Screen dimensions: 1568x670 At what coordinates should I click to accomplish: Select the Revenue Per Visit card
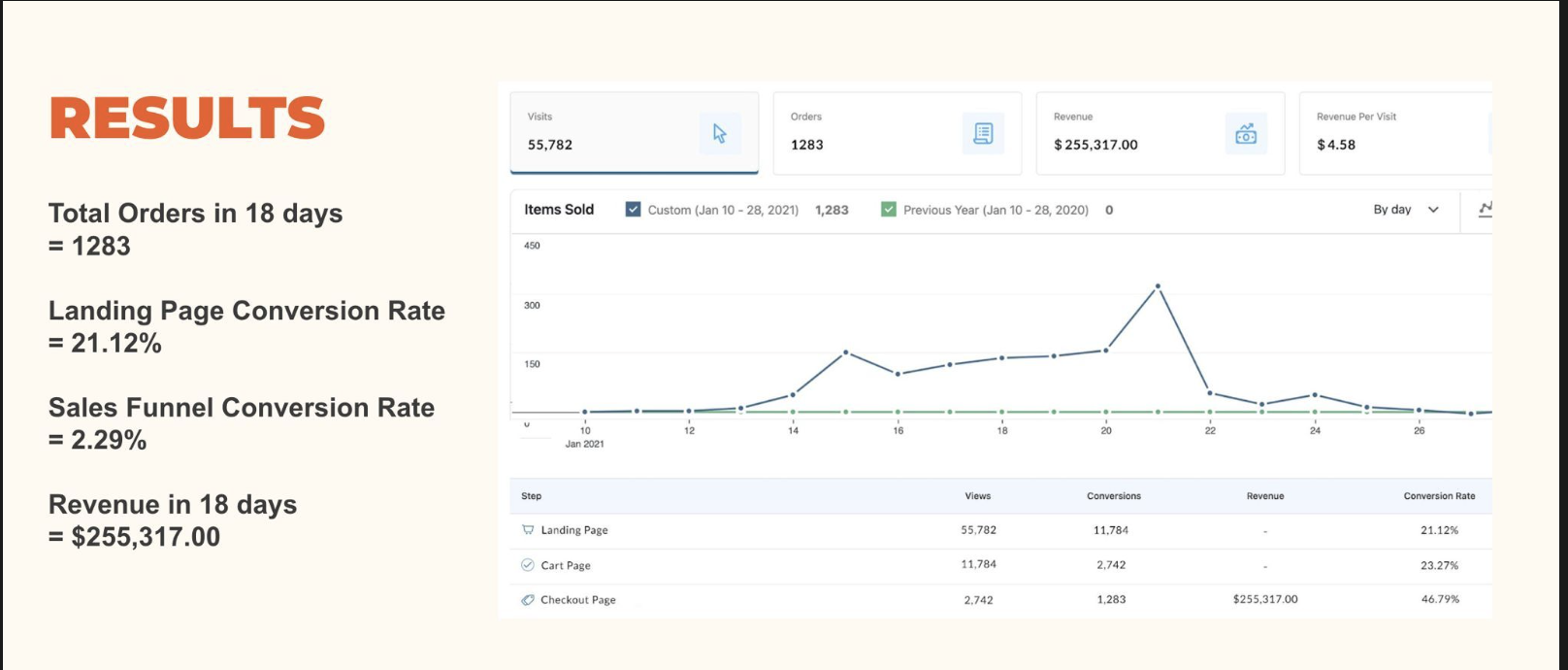[x=1395, y=133]
